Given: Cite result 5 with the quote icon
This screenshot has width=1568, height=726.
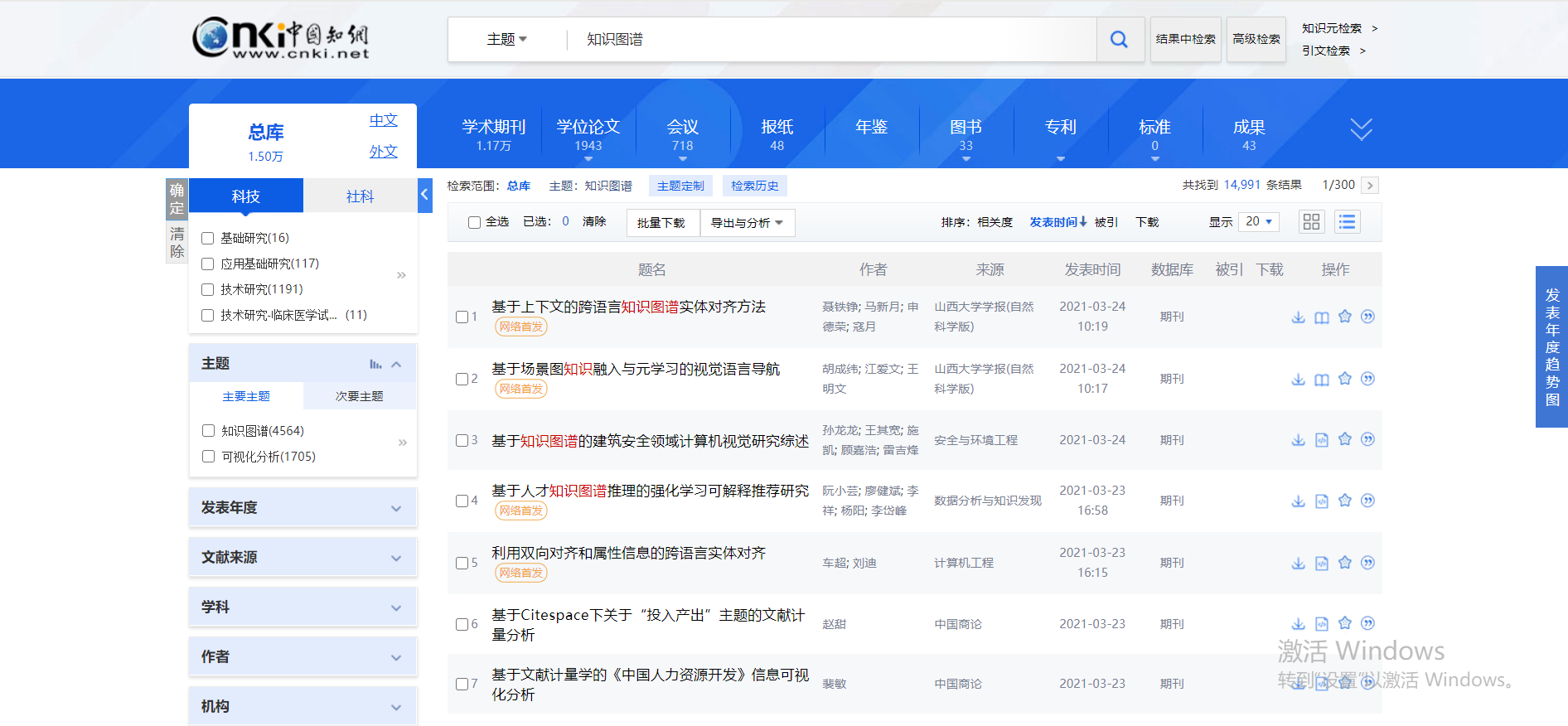Looking at the screenshot, I should (x=1368, y=563).
